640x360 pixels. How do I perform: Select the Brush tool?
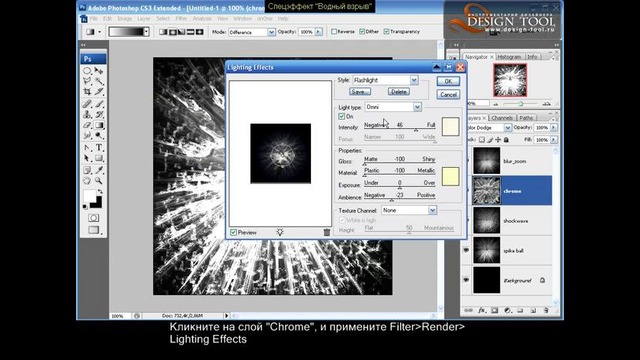click(99, 104)
